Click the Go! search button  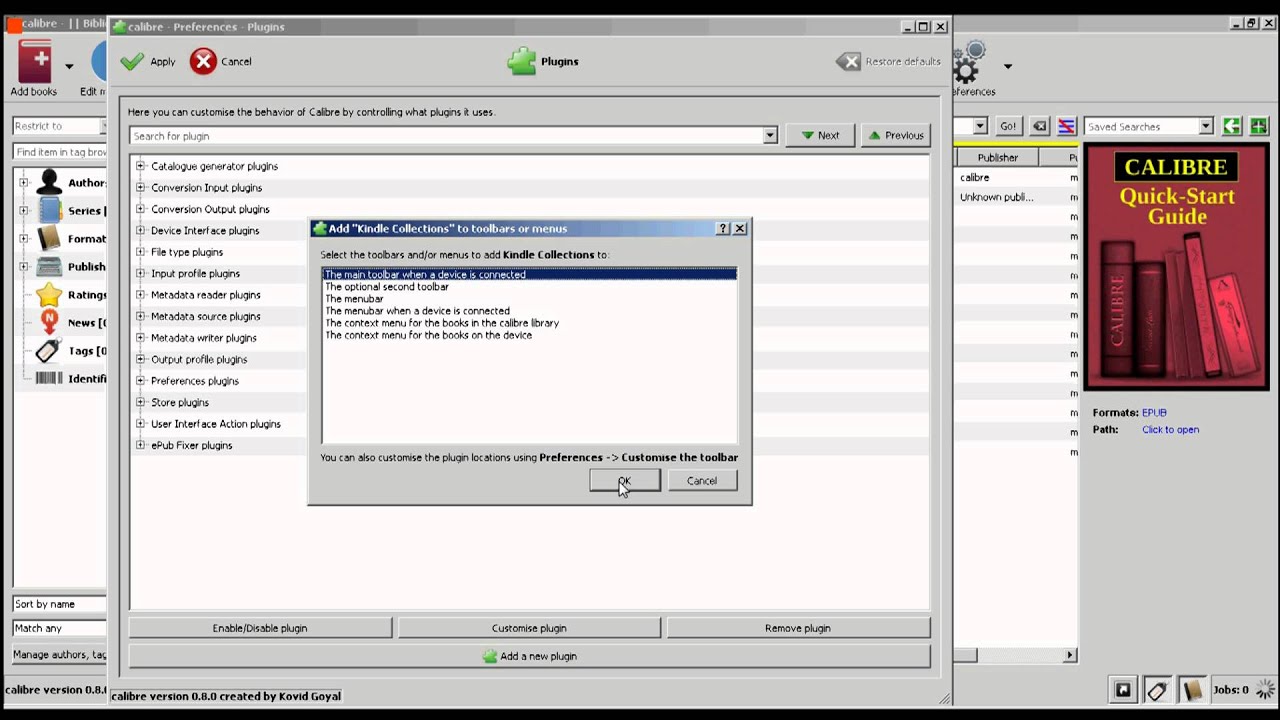[x=1008, y=126]
